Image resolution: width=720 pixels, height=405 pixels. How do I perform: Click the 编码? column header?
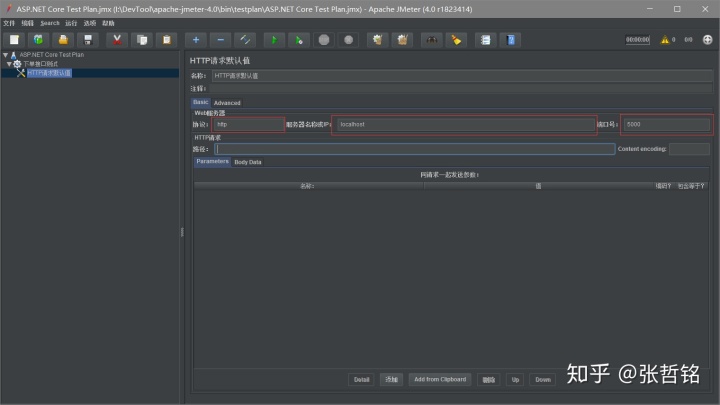663,186
